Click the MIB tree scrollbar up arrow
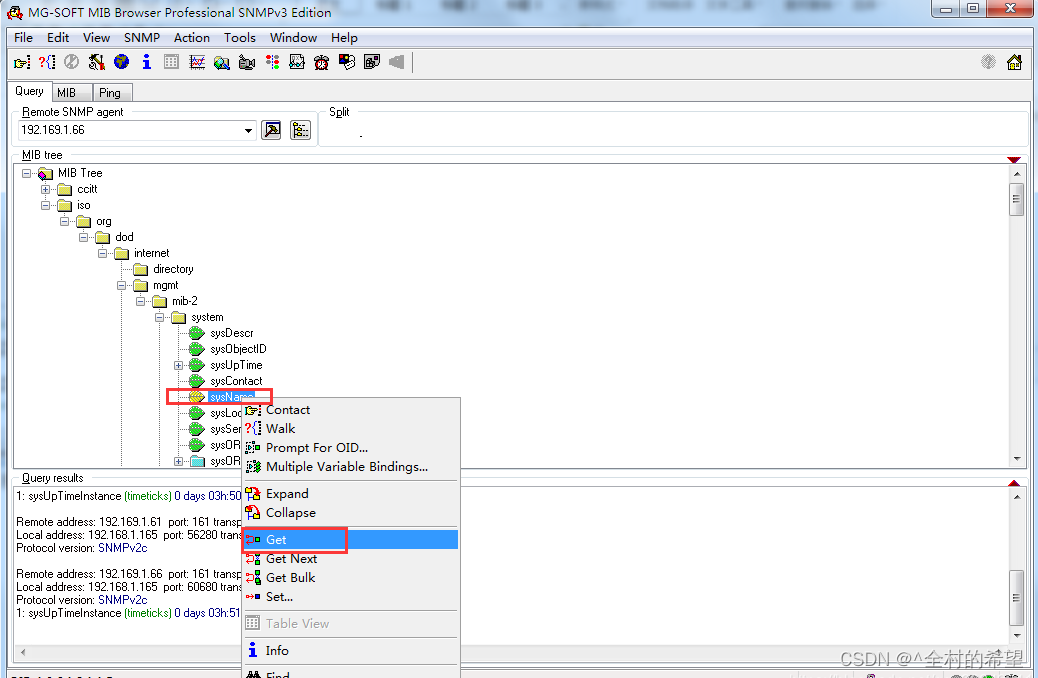This screenshot has height=678, width=1038. tap(1017, 173)
